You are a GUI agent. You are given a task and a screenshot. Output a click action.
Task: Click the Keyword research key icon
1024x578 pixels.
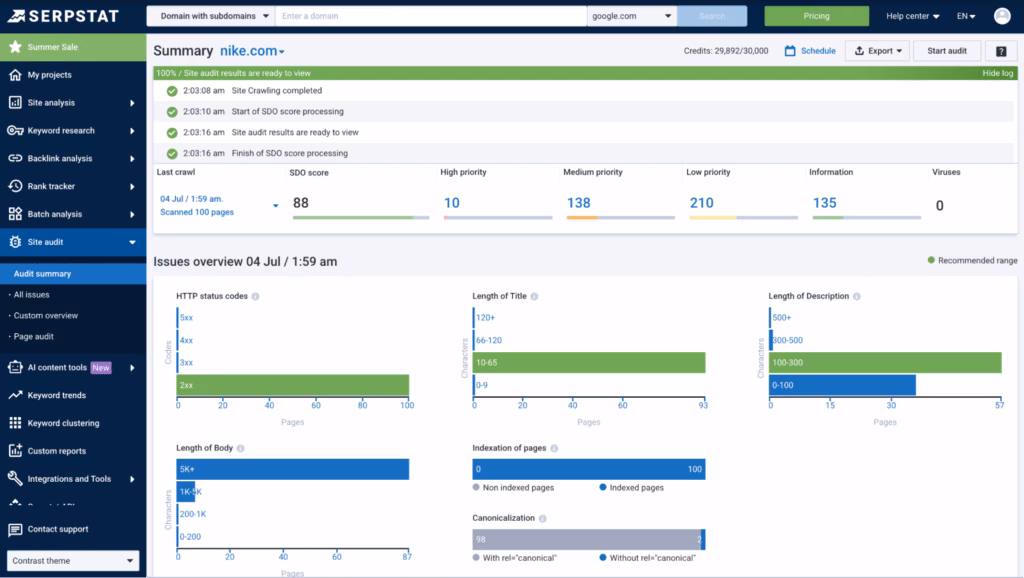(x=15, y=130)
